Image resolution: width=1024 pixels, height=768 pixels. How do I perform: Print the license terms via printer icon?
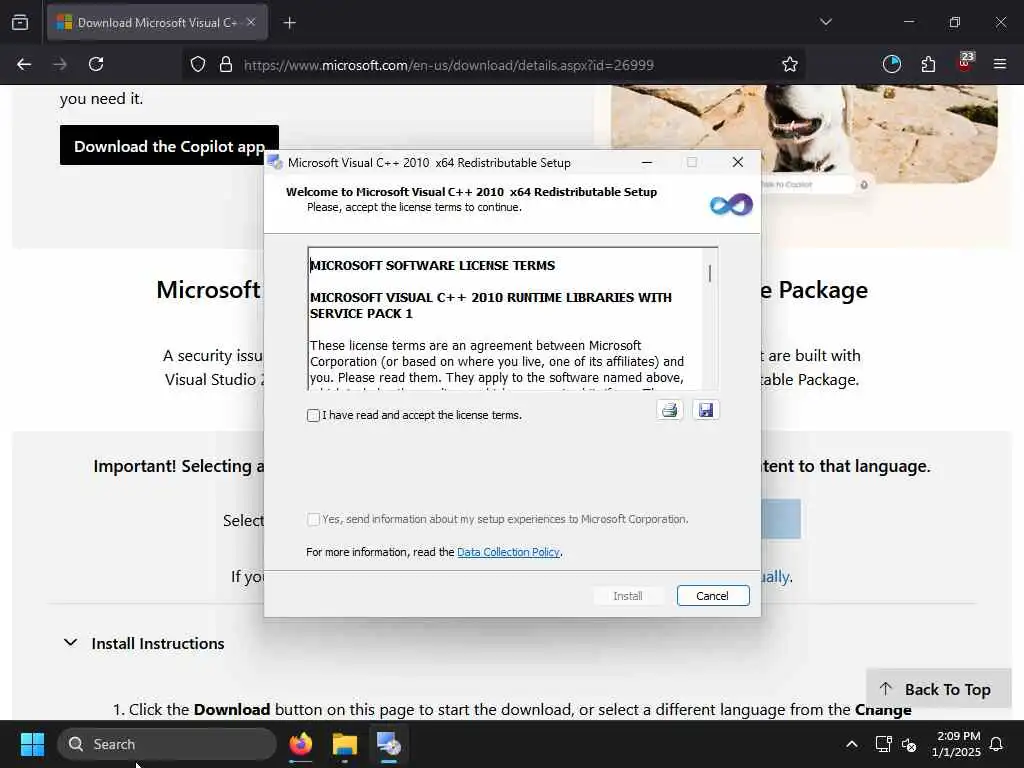(x=669, y=410)
